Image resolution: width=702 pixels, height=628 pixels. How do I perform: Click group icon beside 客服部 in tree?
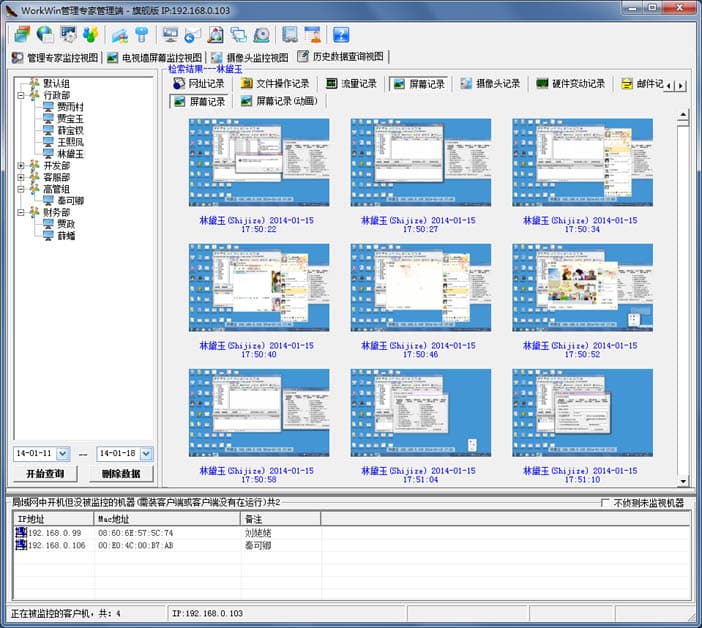click(34, 177)
